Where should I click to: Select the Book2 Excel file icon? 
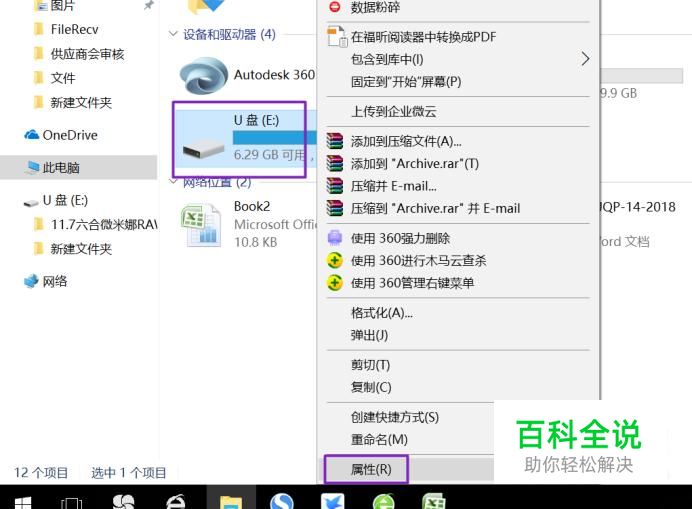[201, 225]
